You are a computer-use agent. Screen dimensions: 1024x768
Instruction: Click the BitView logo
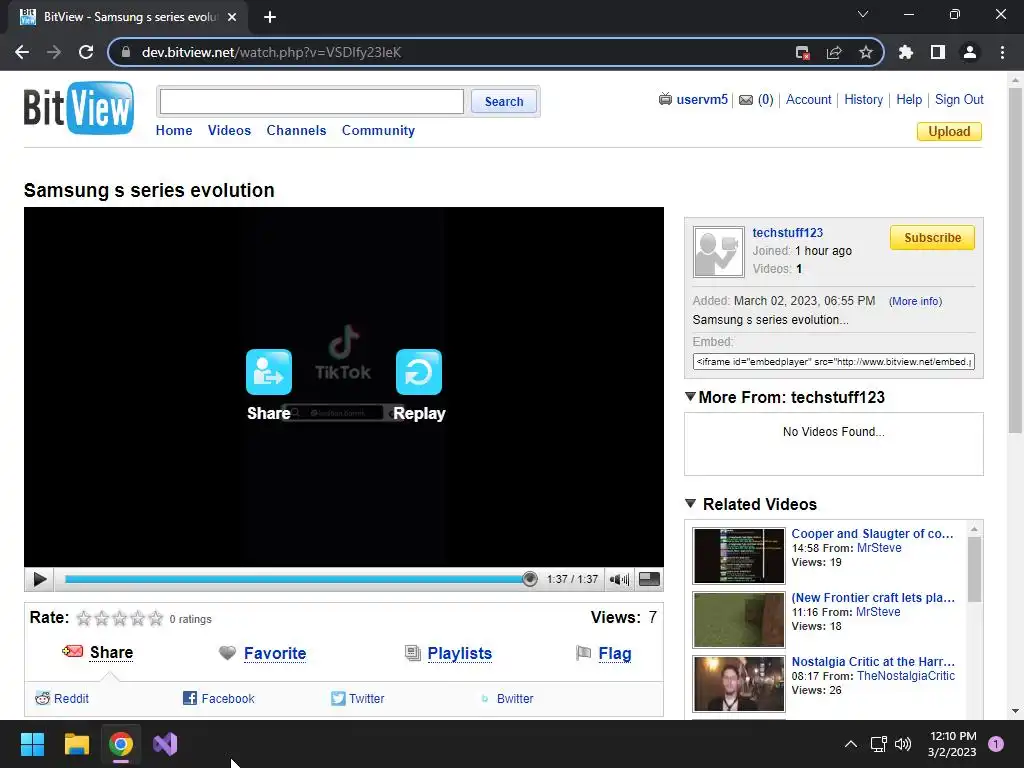pyautogui.click(x=79, y=108)
